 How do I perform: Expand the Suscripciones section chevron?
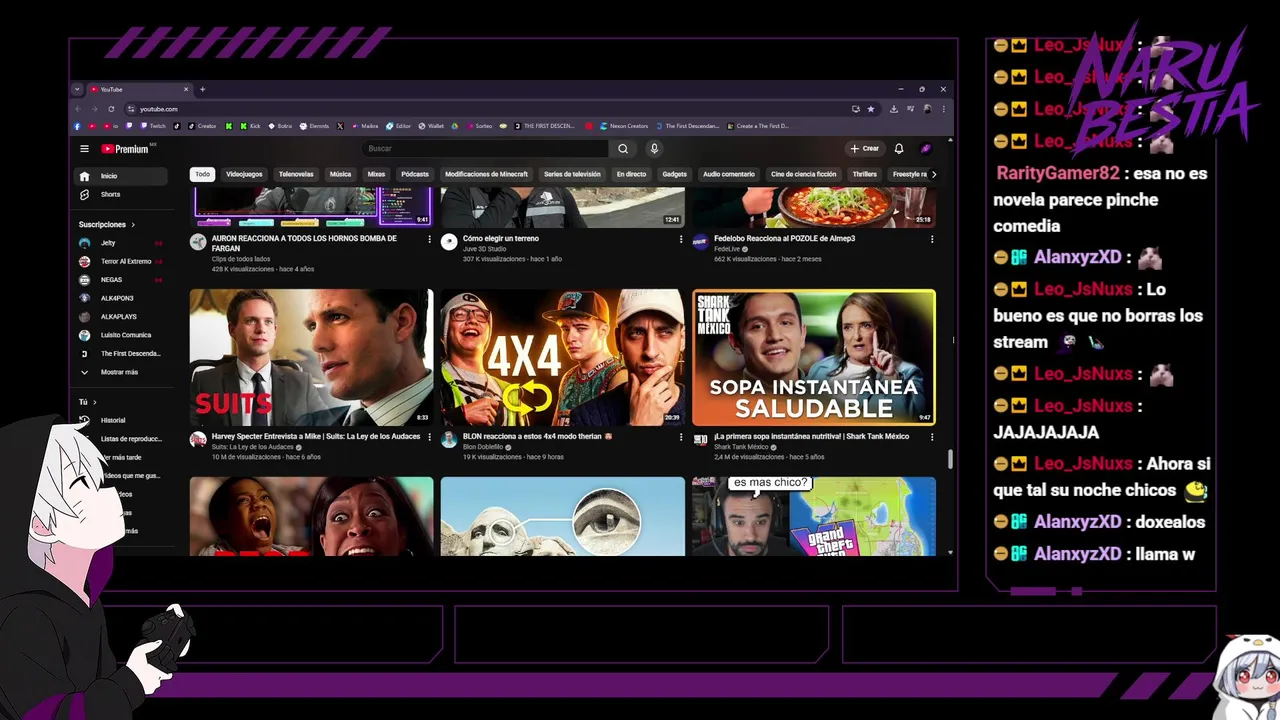click(133, 225)
